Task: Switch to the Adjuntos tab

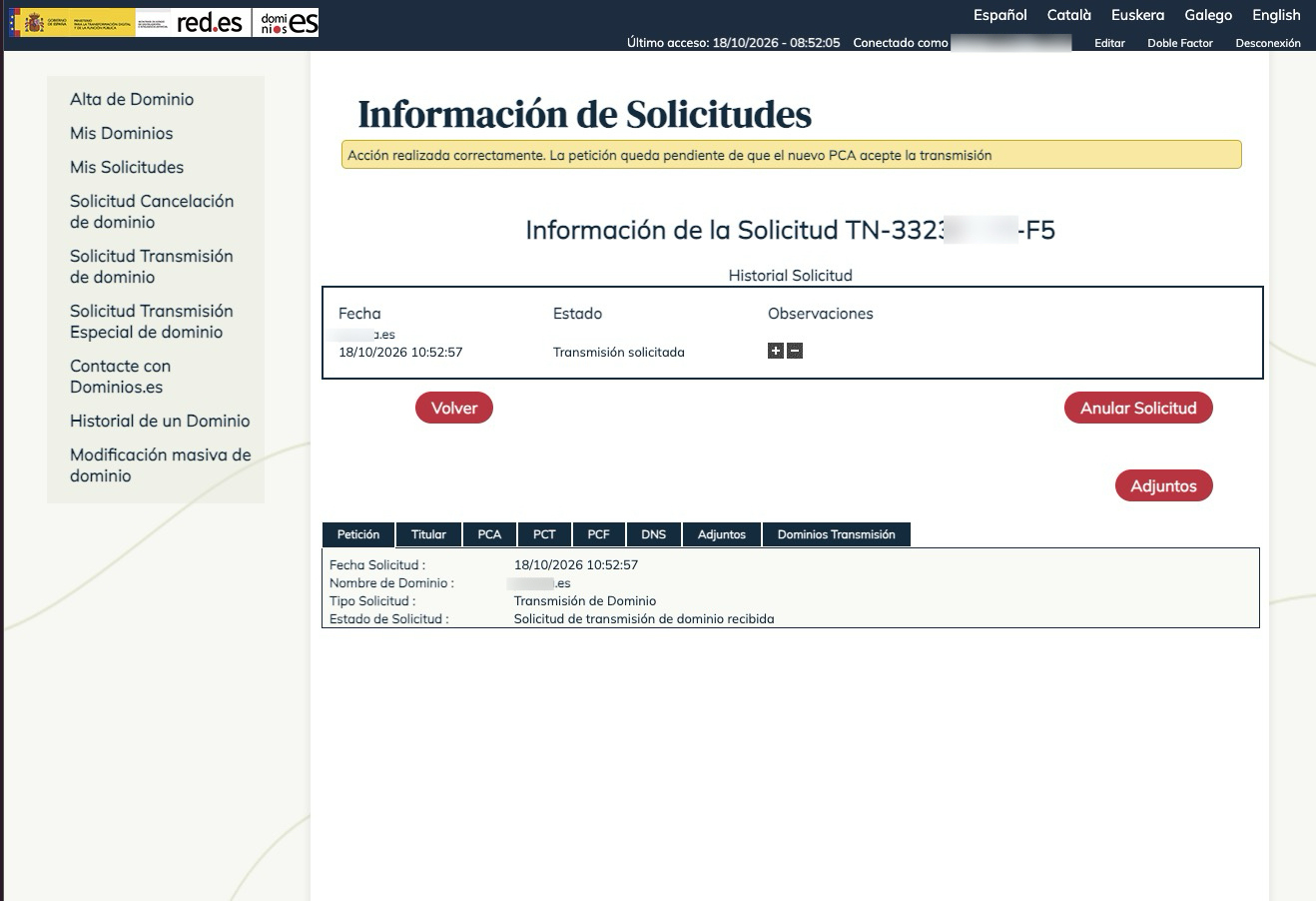Action: coord(722,534)
